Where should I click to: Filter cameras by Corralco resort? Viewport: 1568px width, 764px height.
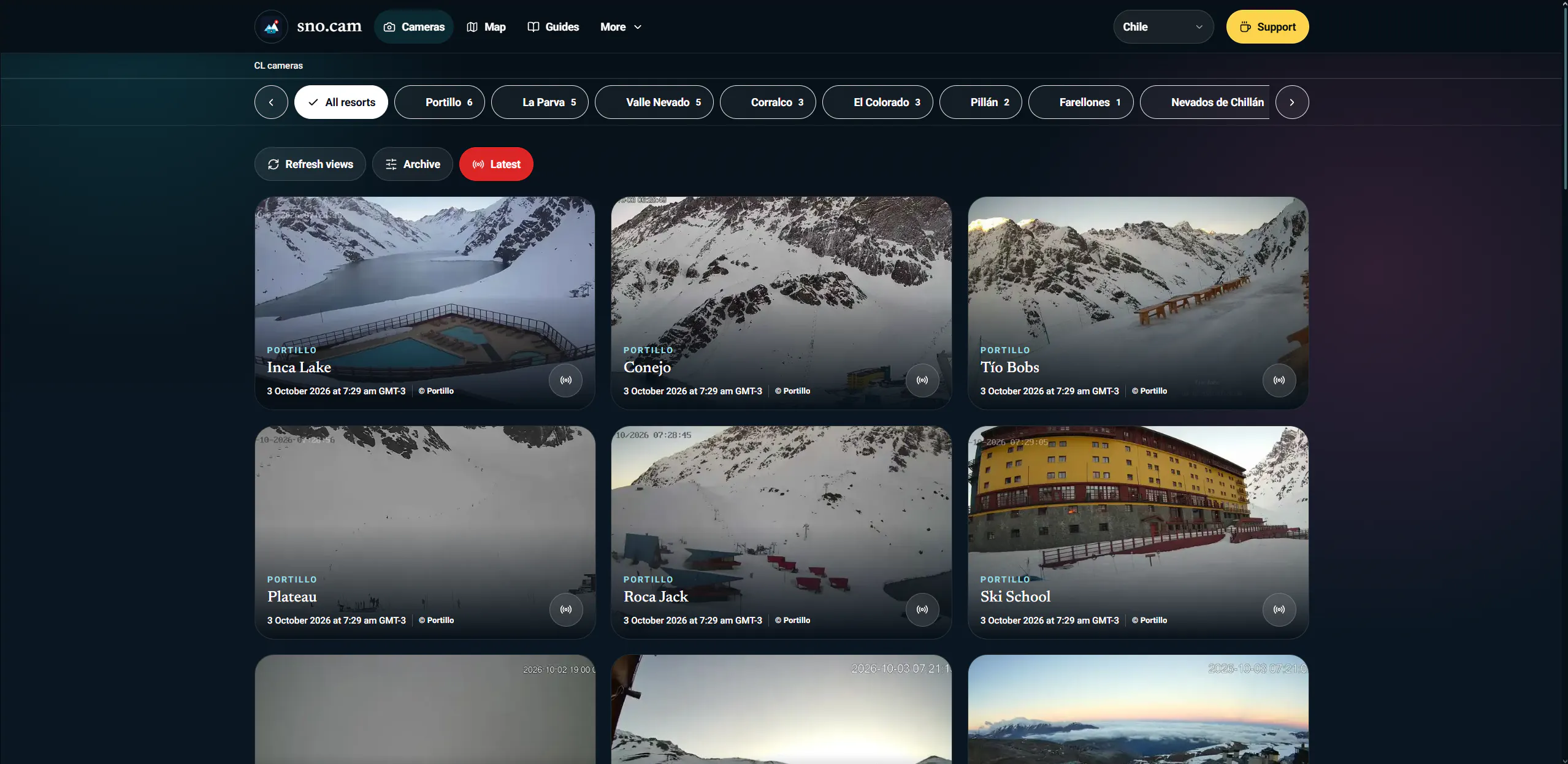click(768, 102)
